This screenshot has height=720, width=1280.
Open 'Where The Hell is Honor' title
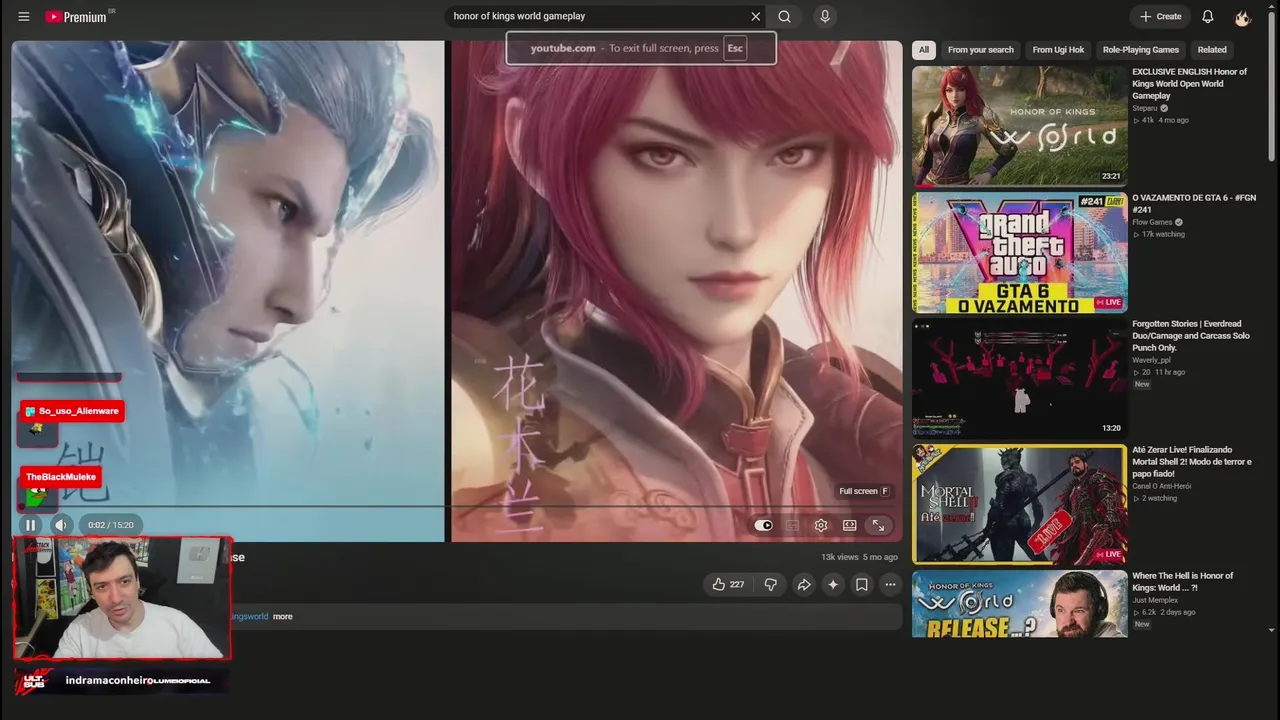1183,582
